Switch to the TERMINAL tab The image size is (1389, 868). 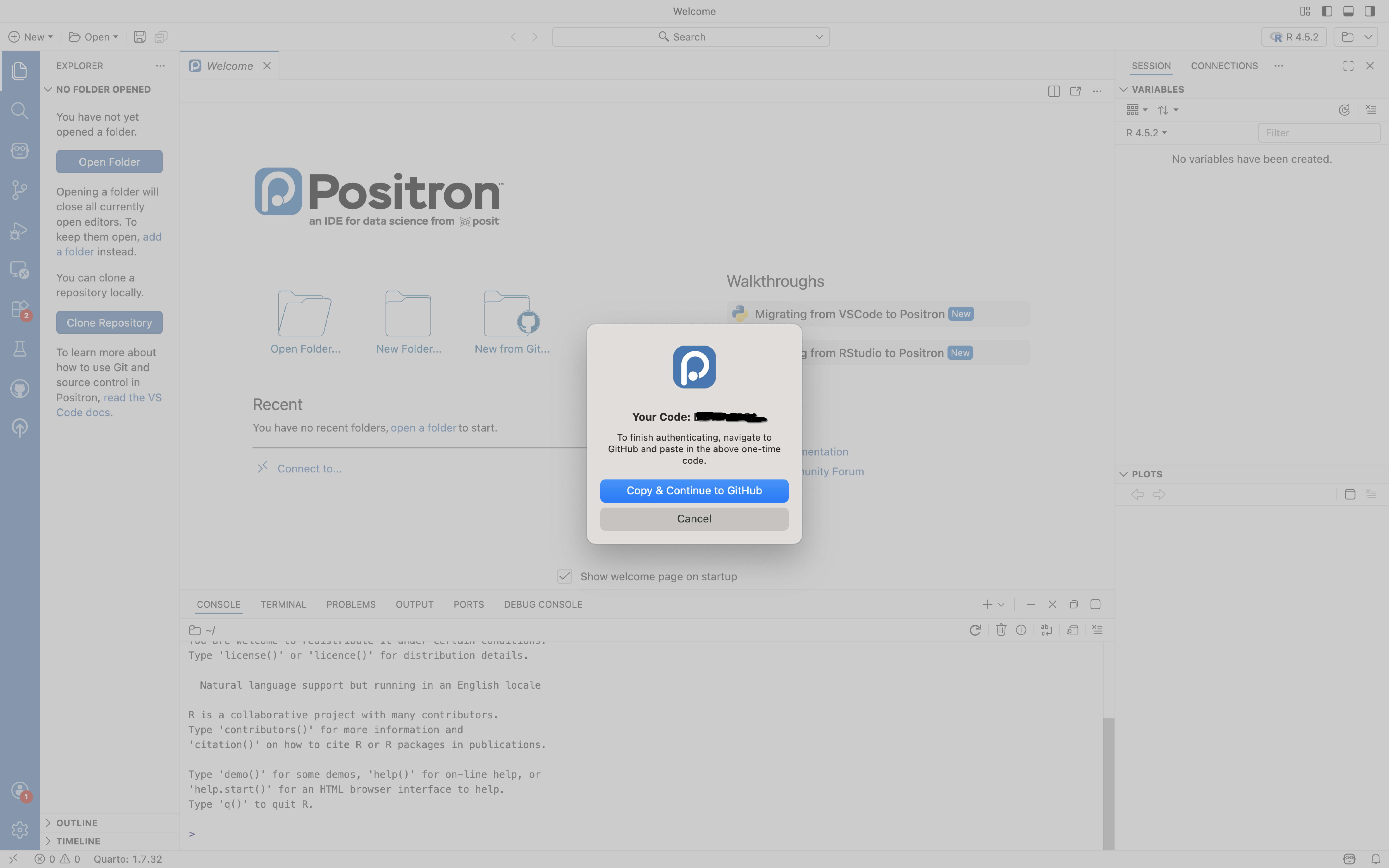(283, 604)
